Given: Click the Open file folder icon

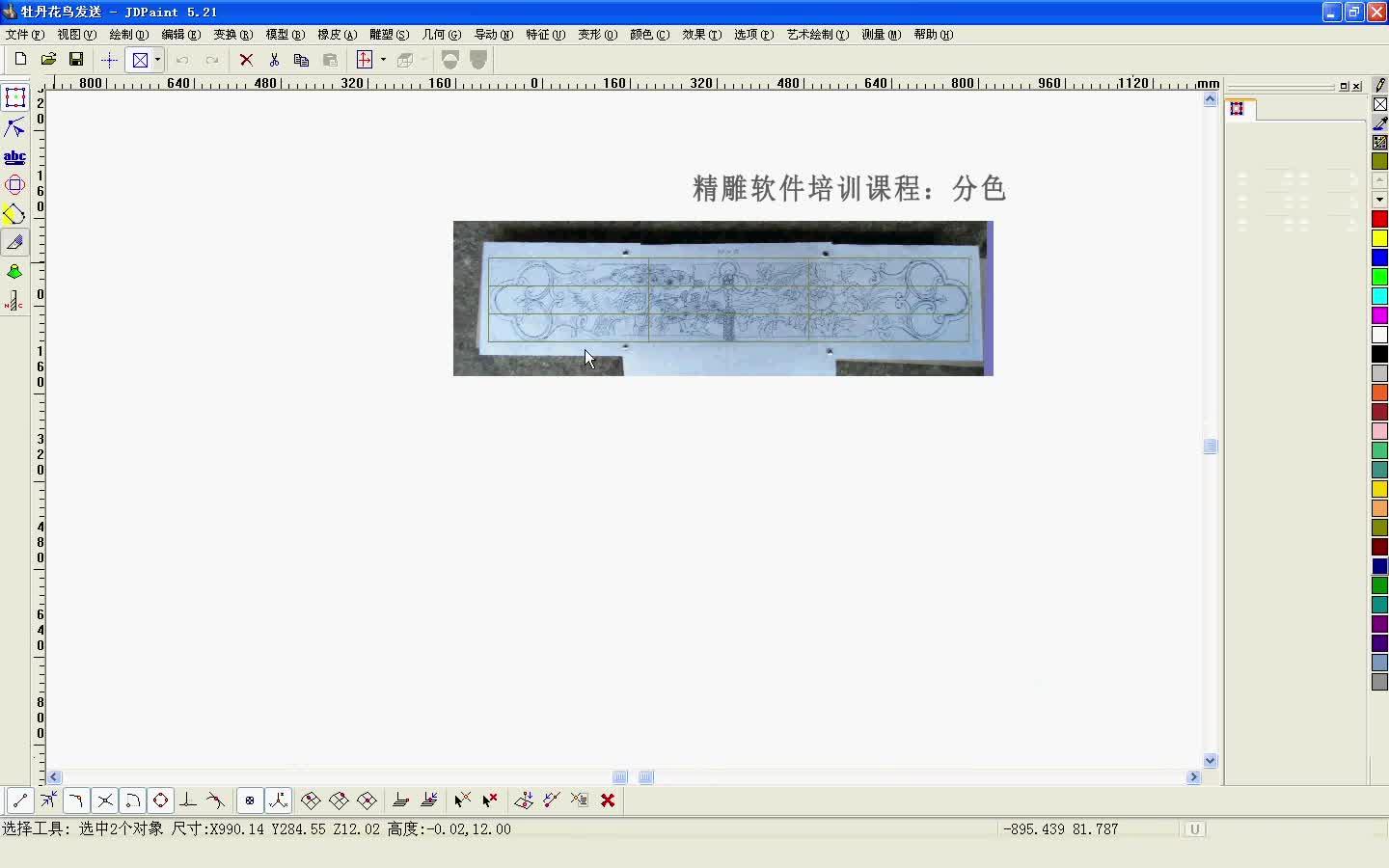Looking at the screenshot, I should point(48,60).
